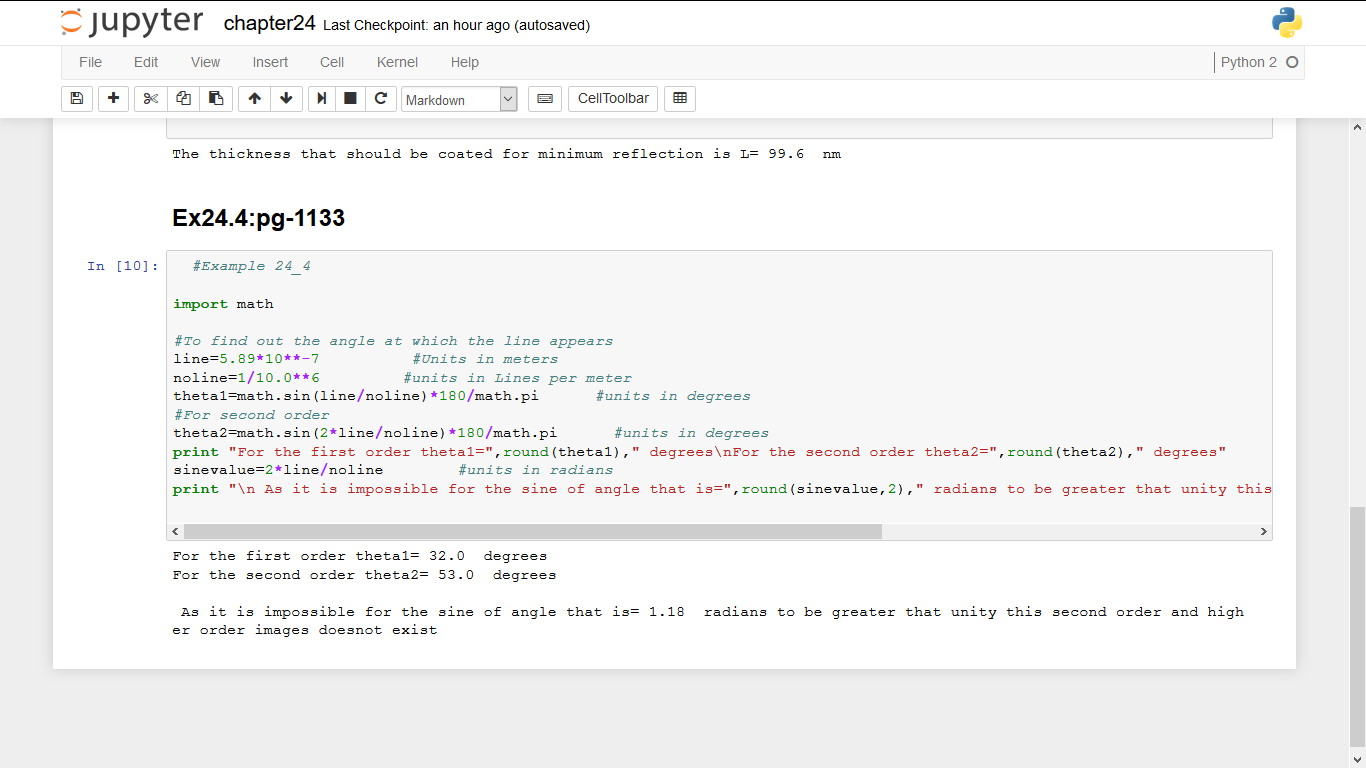
Task: Click the Jupyter logo
Action: (x=131, y=23)
